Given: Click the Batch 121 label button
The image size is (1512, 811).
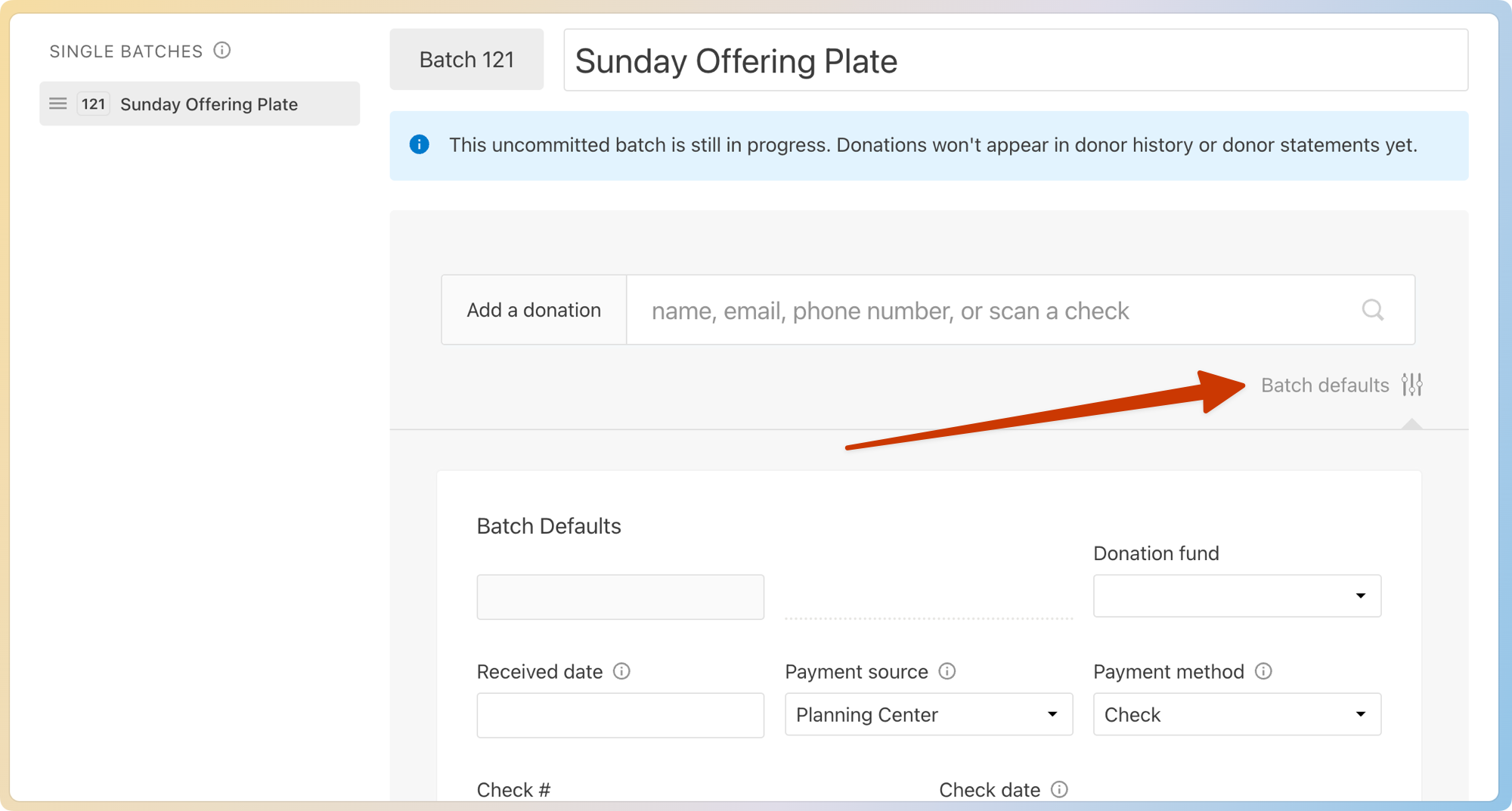Looking at the screenshot, I should click(x=466, y=60).
